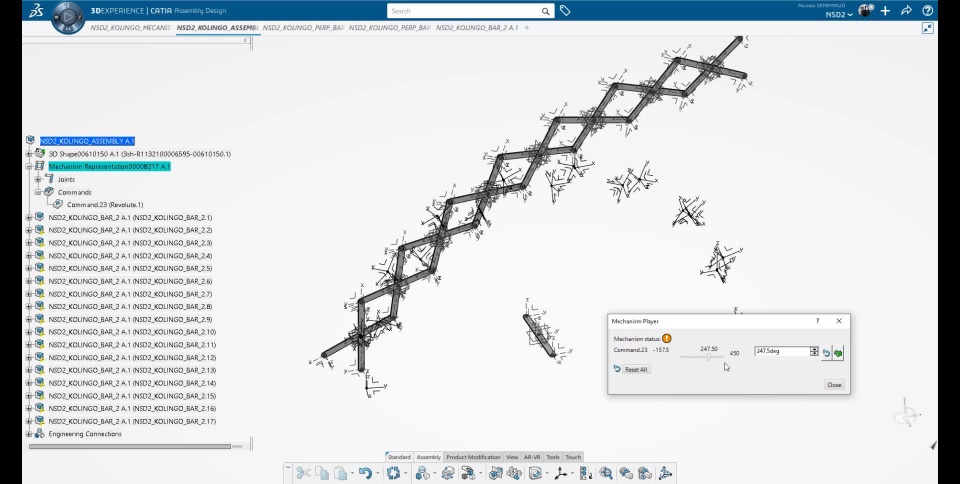
Task: Click the Command.23 slider handle
Action: [x=708, y=357]
